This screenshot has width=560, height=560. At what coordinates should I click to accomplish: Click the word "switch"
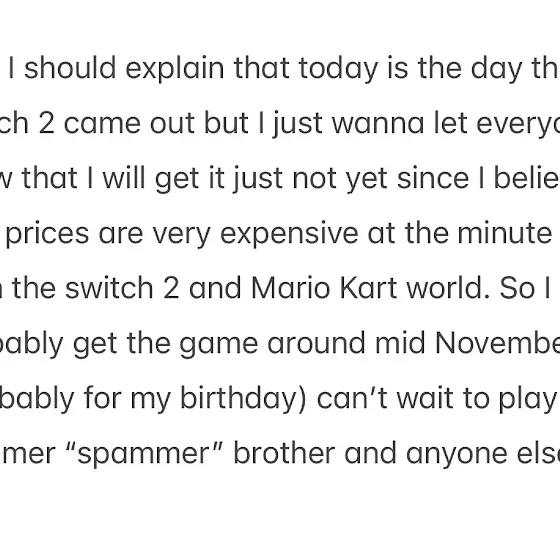pyautogui.click(x=109, y=288)
